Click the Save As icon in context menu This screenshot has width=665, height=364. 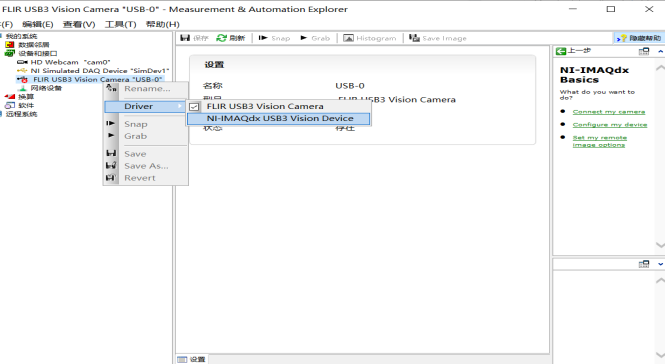pos(111,165)
